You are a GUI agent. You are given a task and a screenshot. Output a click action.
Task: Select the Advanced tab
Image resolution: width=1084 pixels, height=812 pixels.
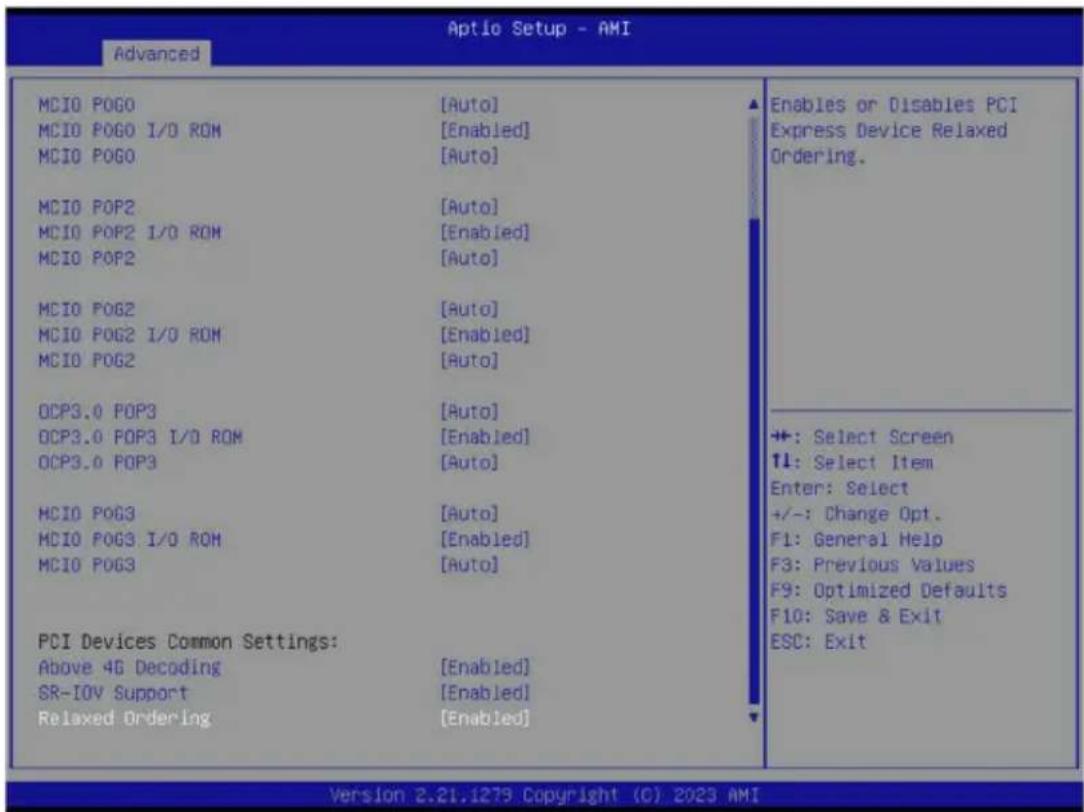[x=156, y=53]
